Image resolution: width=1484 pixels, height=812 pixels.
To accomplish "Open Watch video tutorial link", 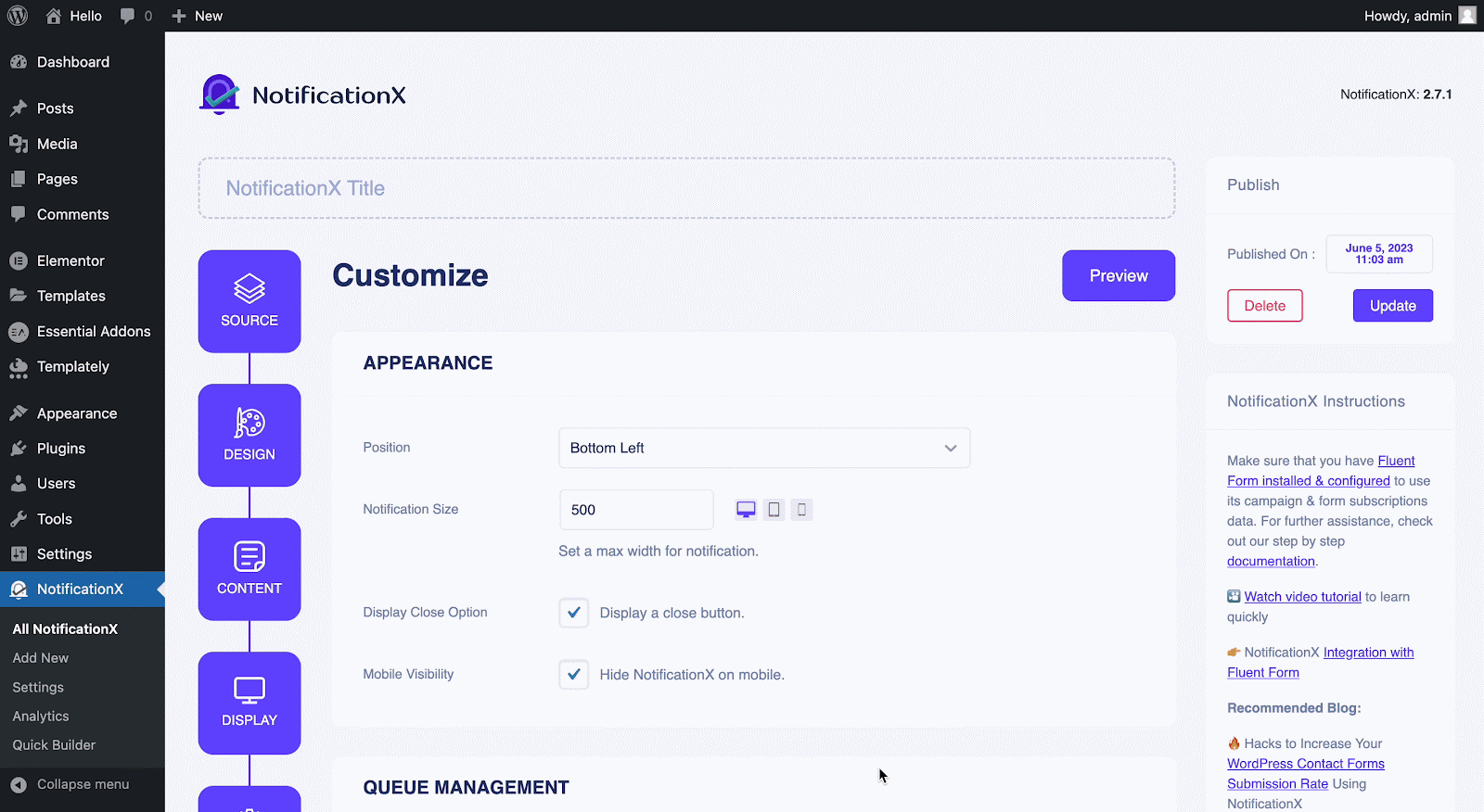I will [x=1302, y=597].
